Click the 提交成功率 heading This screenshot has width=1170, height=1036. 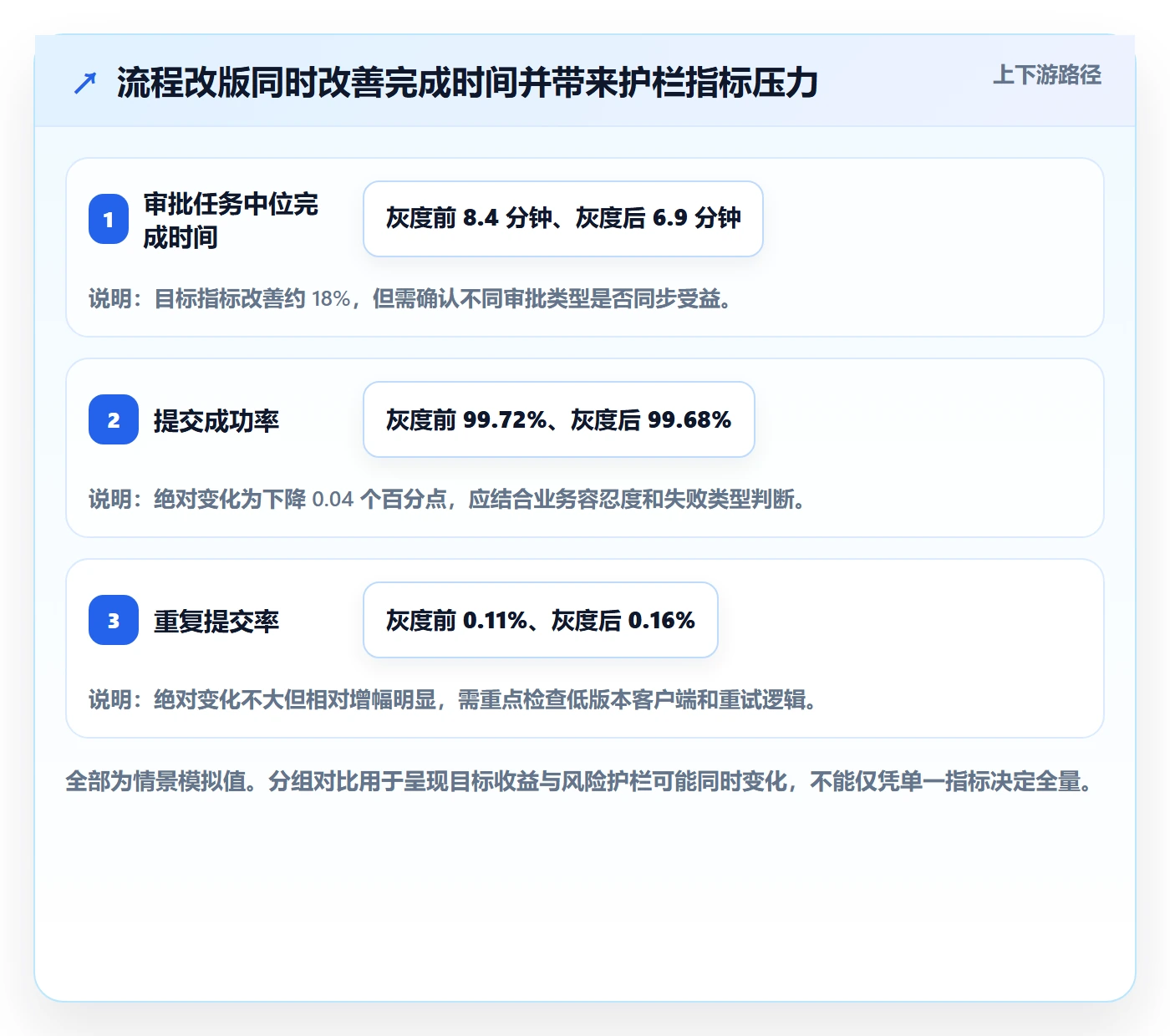click(x=216, y=420)
